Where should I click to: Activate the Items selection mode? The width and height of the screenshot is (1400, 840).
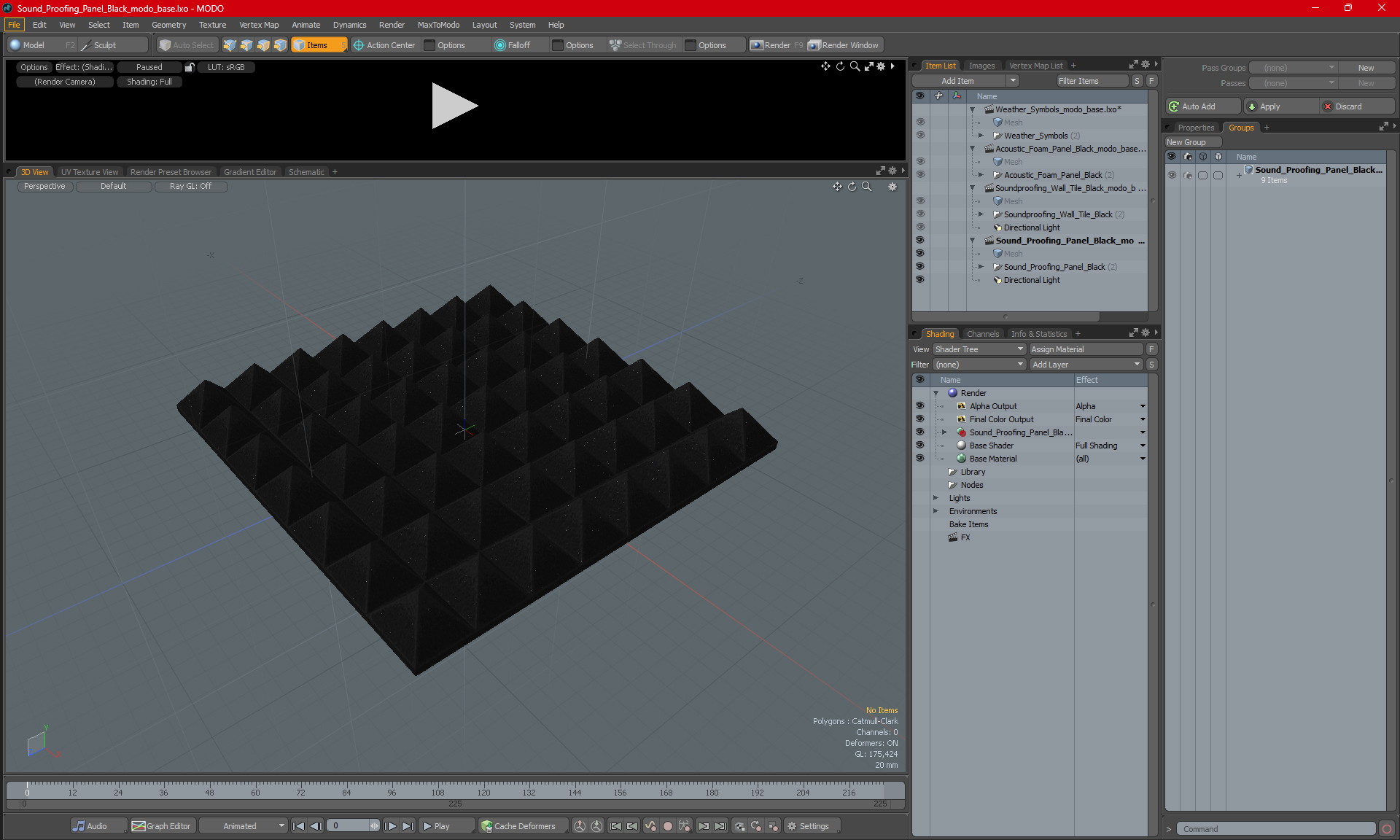(x=319, y=45)
